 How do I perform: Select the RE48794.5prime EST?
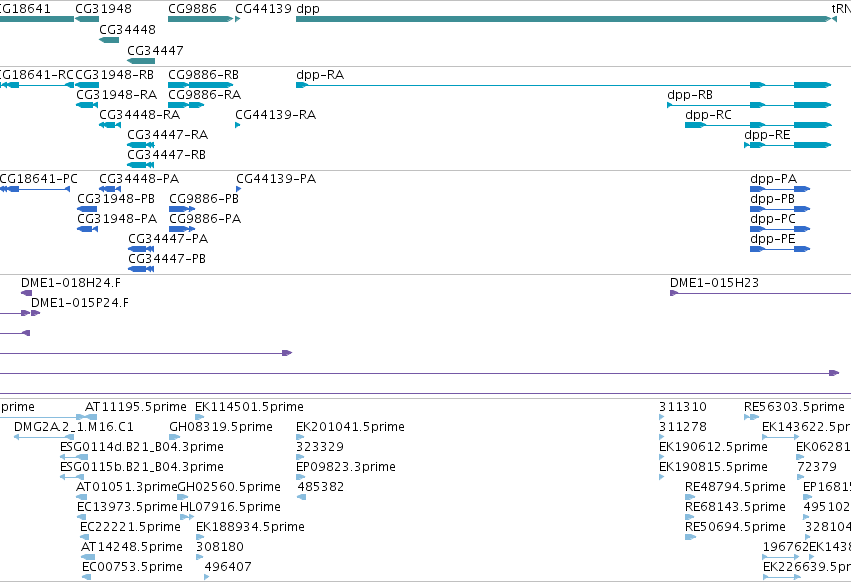click(x=690, y=497)
